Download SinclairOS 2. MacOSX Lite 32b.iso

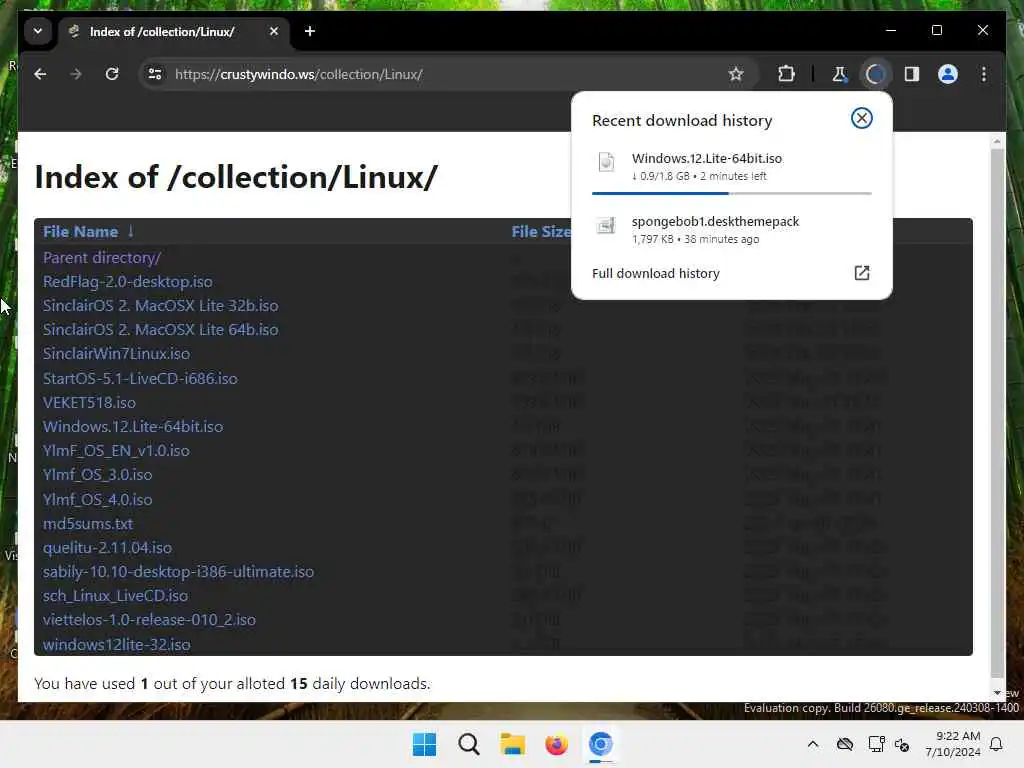160,306
